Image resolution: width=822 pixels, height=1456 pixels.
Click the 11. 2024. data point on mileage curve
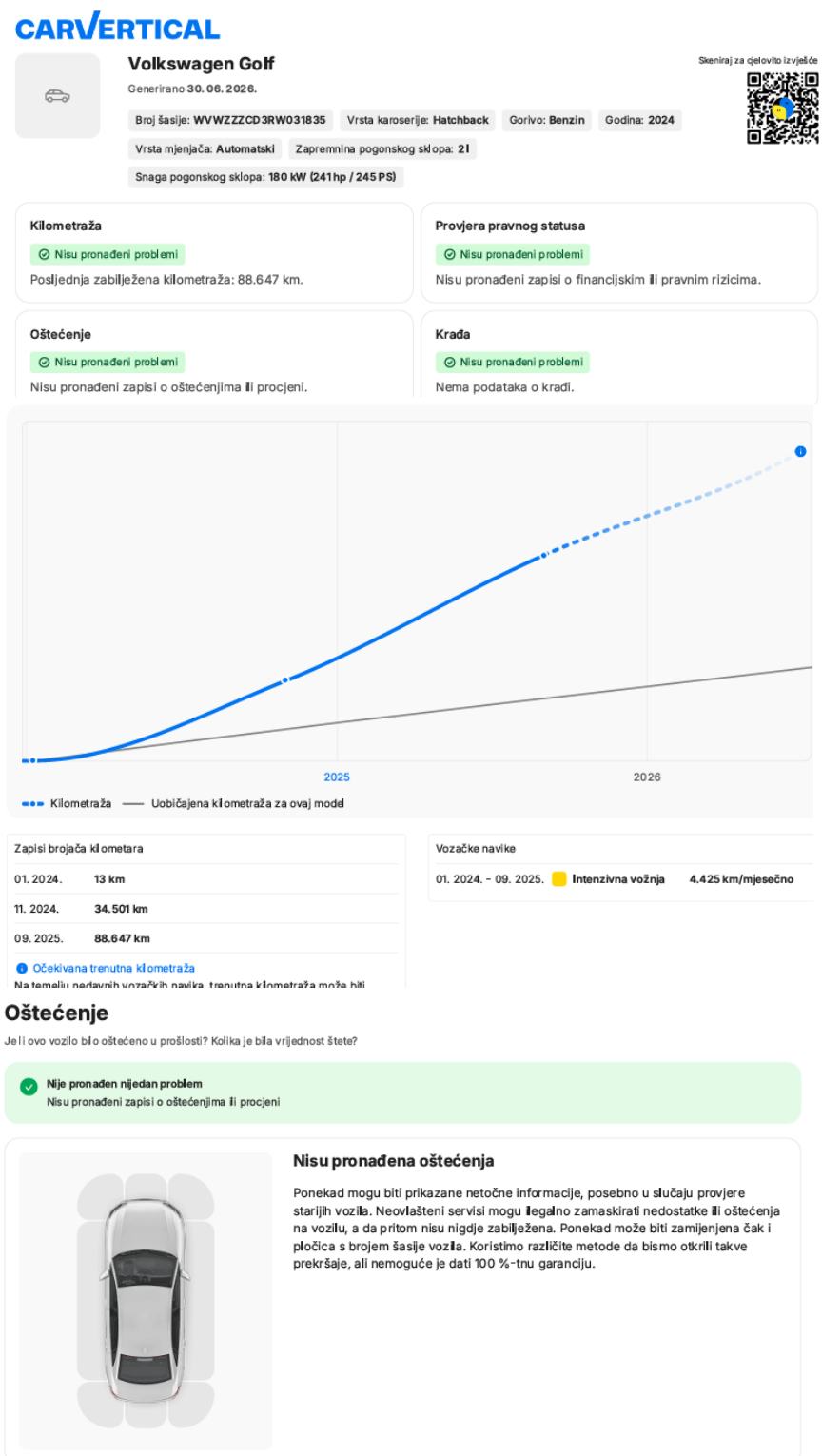(284, 680)
